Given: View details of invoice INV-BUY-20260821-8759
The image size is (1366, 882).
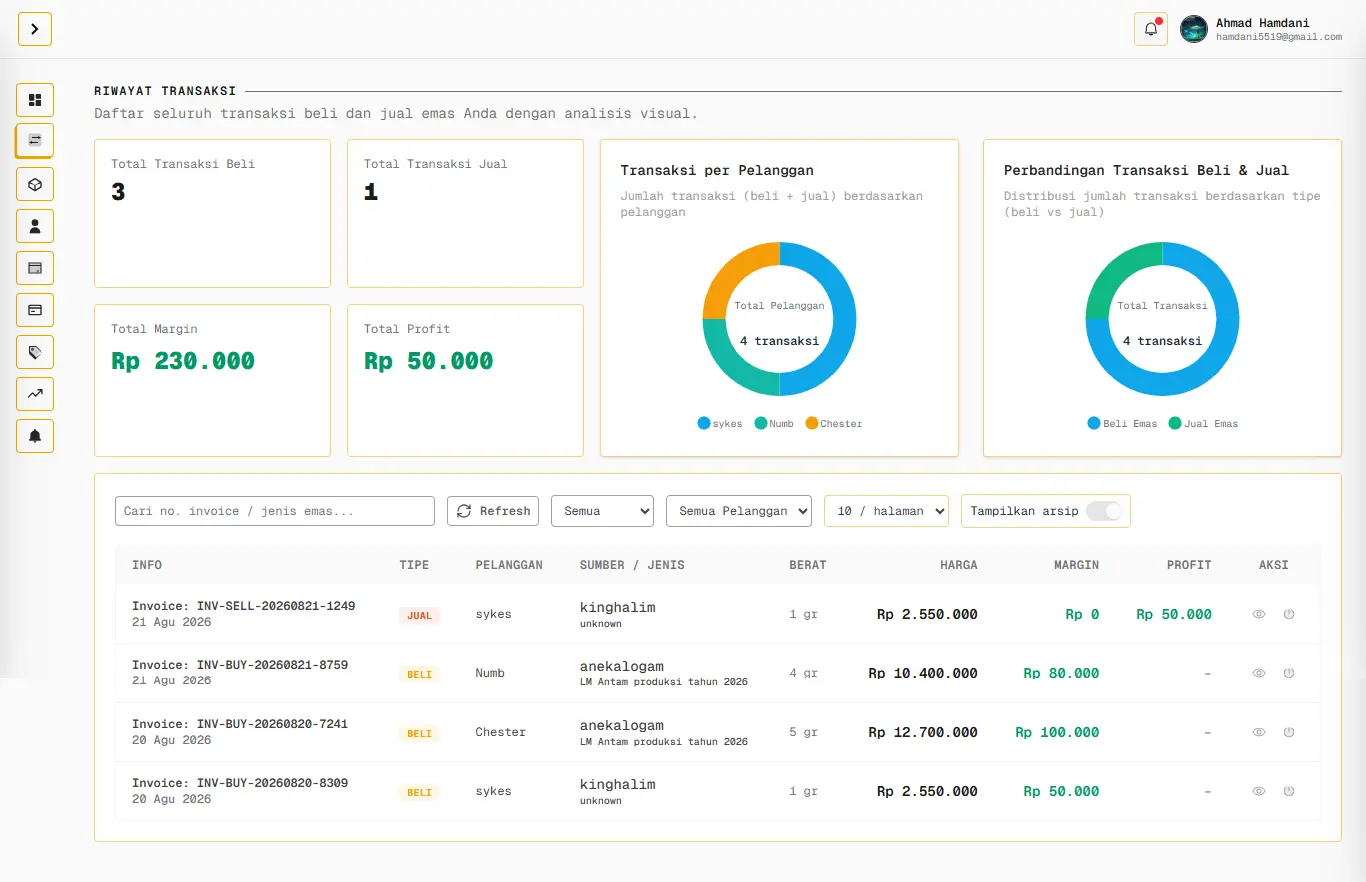Looking at the screenshot, I should pos(1259,673).
